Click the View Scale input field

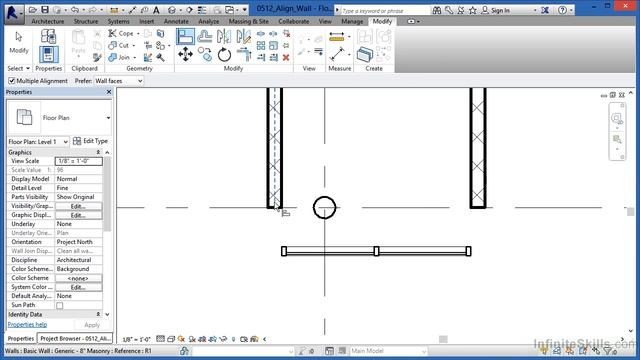coord(78,161)
